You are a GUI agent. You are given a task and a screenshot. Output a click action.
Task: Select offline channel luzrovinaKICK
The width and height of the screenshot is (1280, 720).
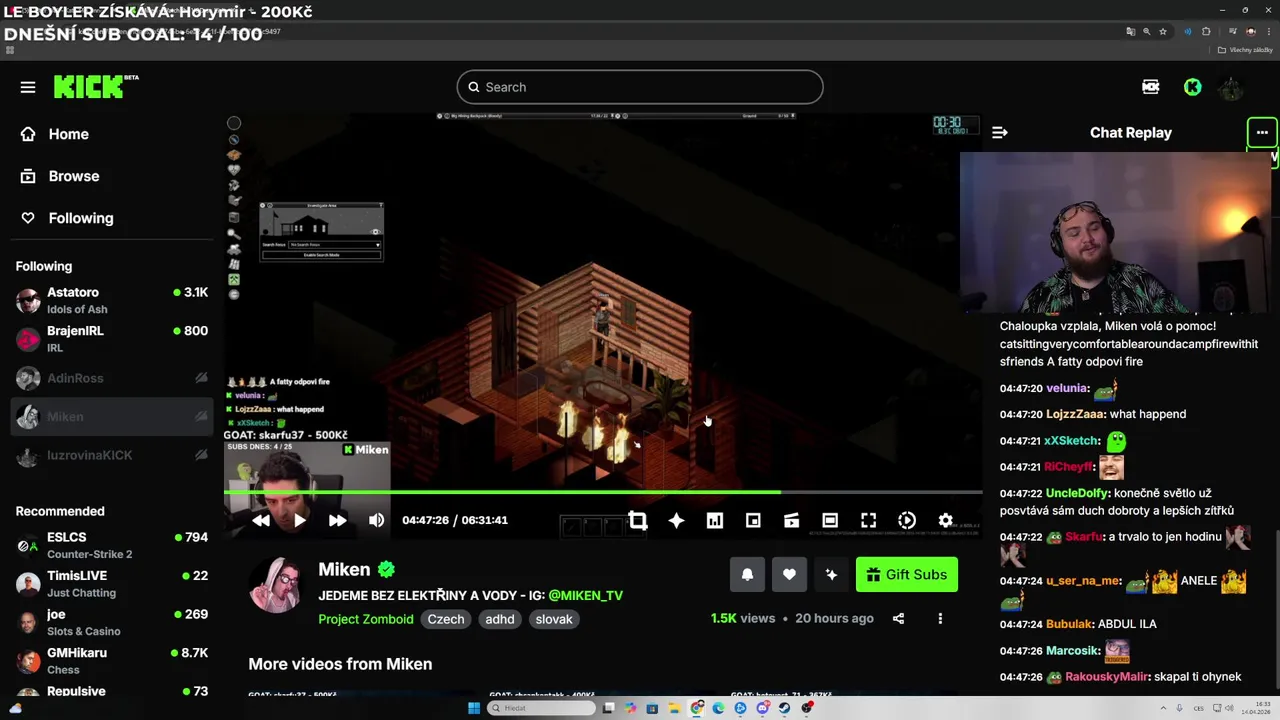pyautogui.click(x=112, y=455)
